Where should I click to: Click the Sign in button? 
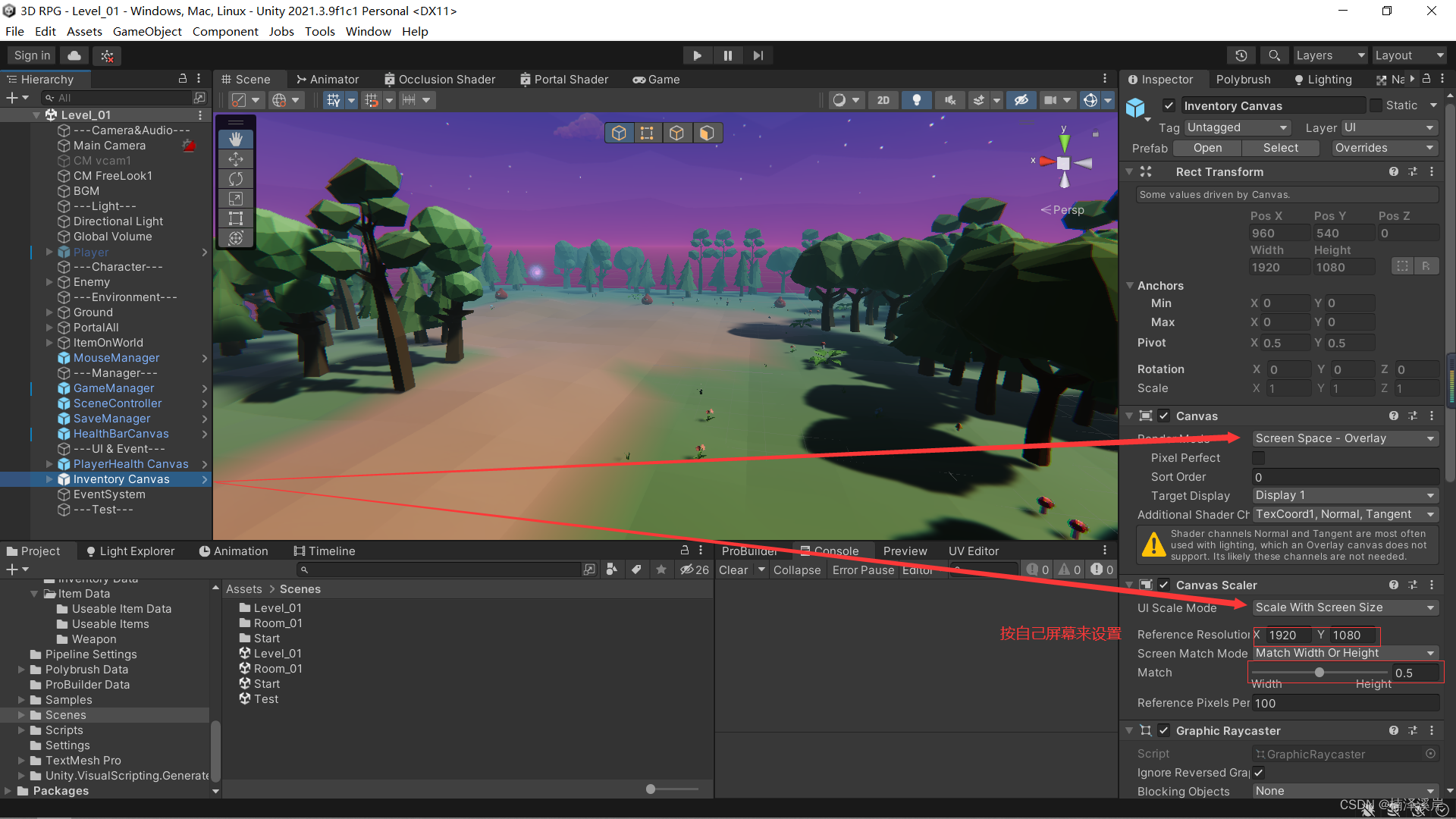(x=32, y=55)
